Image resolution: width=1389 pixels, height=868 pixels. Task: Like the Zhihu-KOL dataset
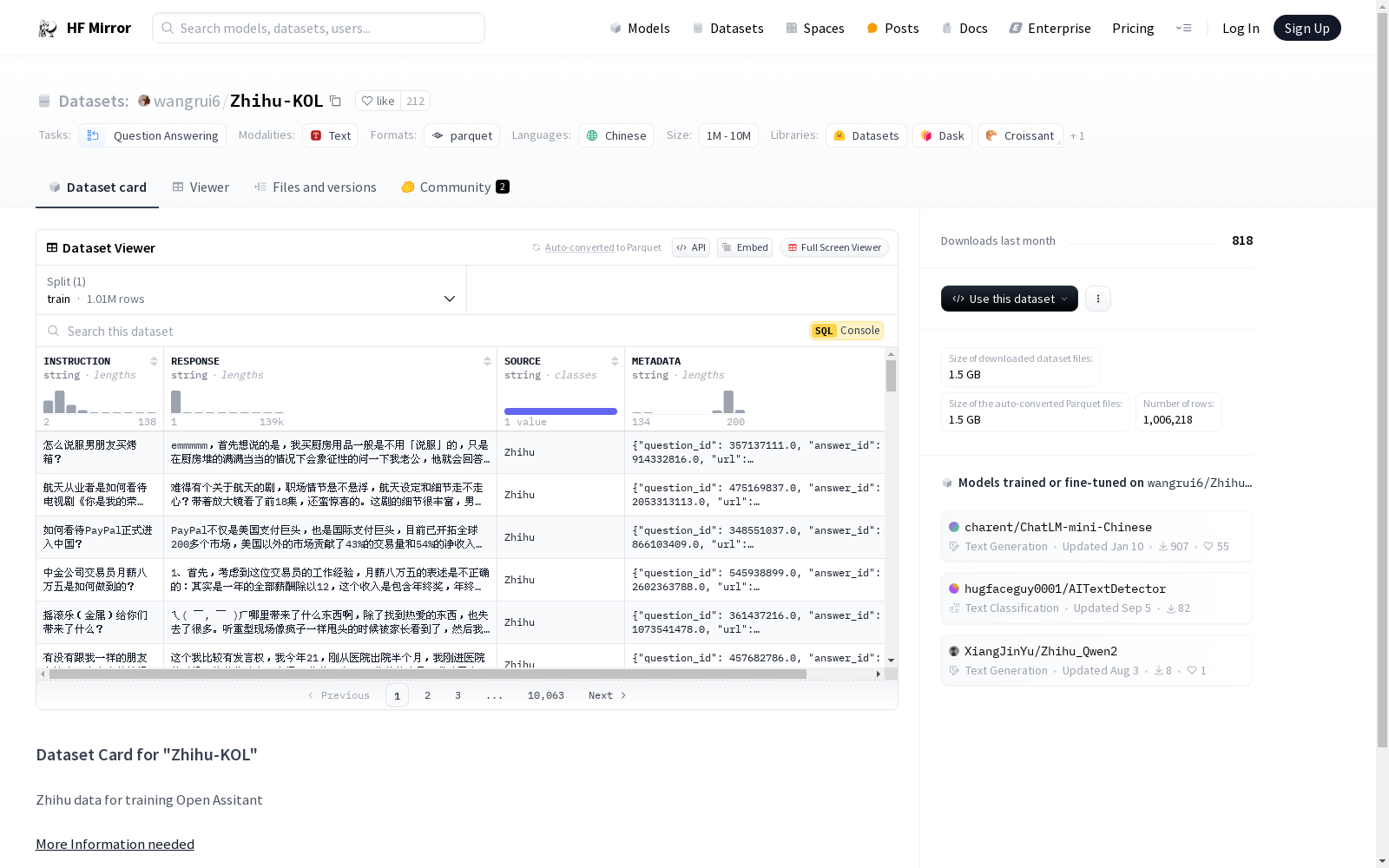[x=378, y=101]
